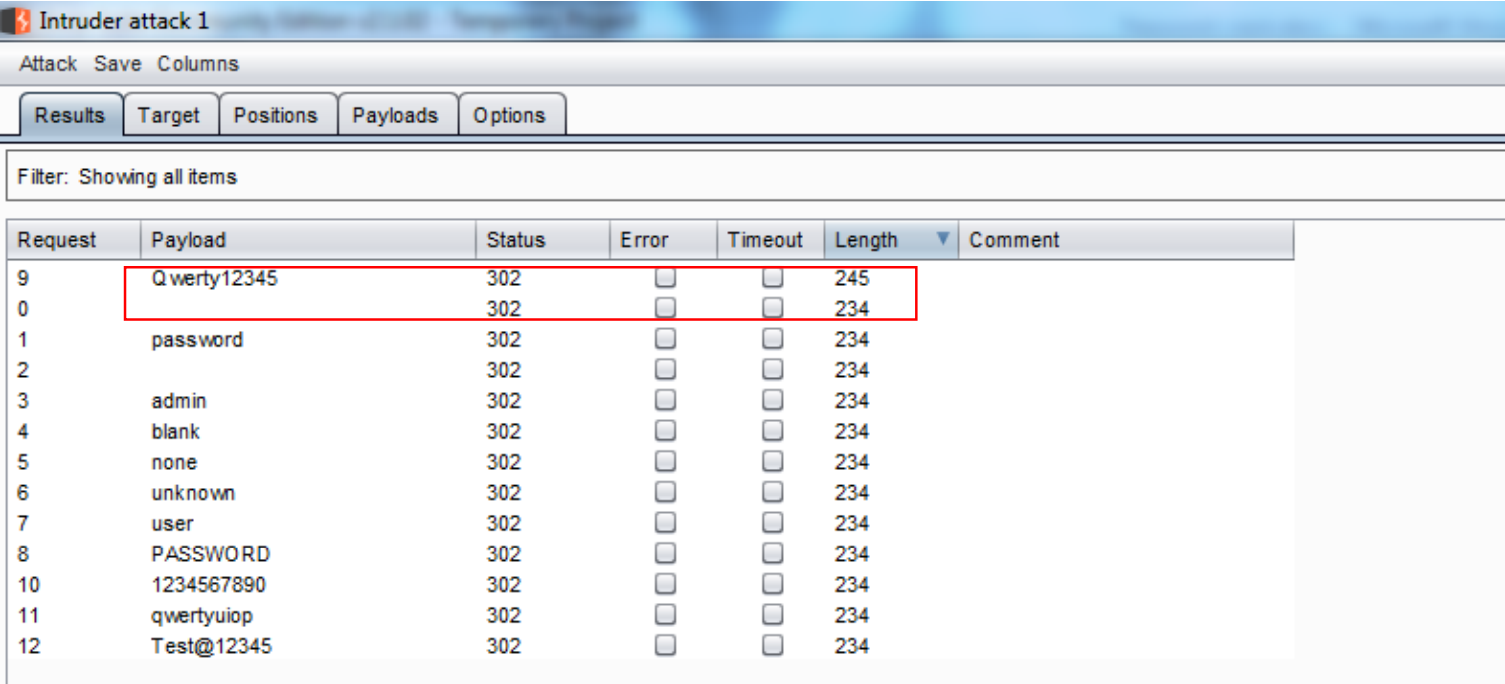The height and width of the screenshot is (684, 1505).
Task: Toggle Timeout checkbox for request 2 row
Action: pos(772,370)
